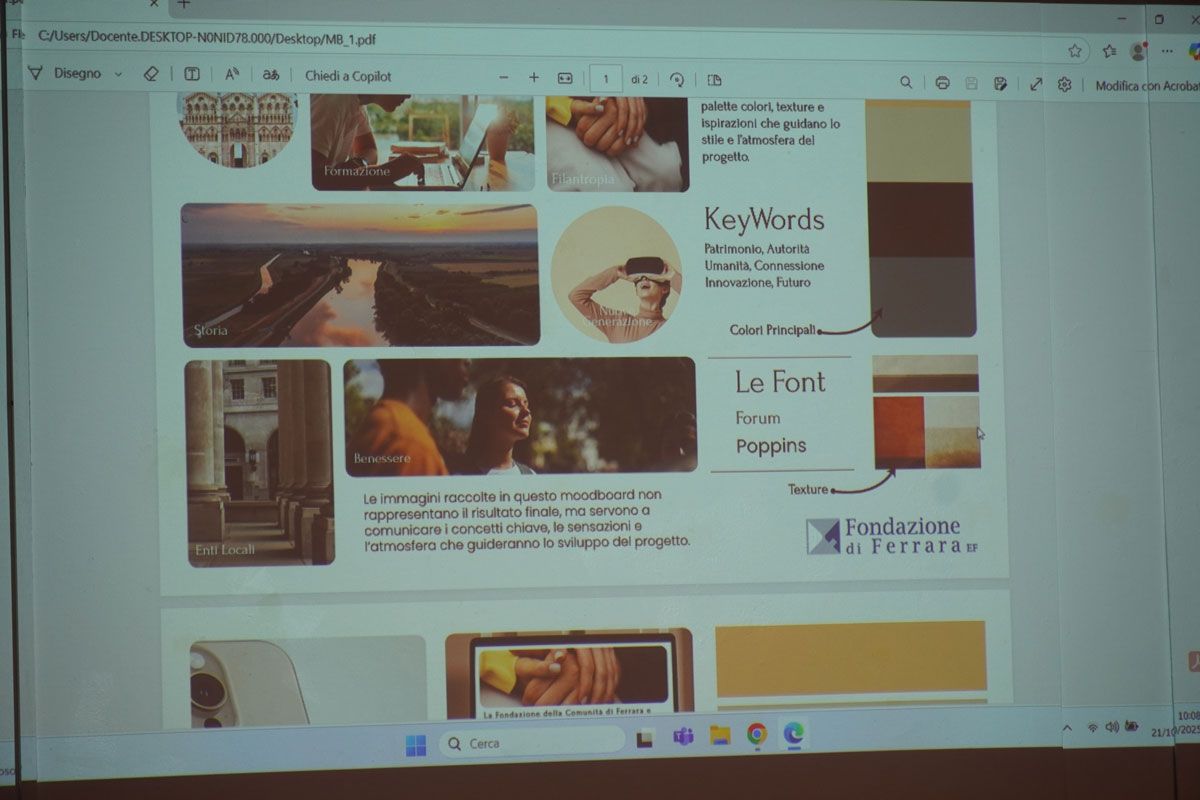Click the page number field
The width and height of the screenshot is (1200, 800).
coord(606,79)
